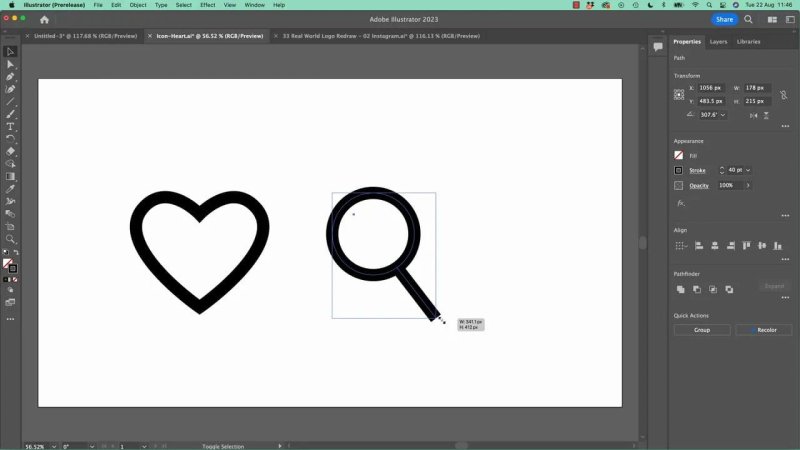The height and width of the screenshot is (450, 800).
Task: Switch to the Untitled-3 document tab
Action: [x=85, y=36]
